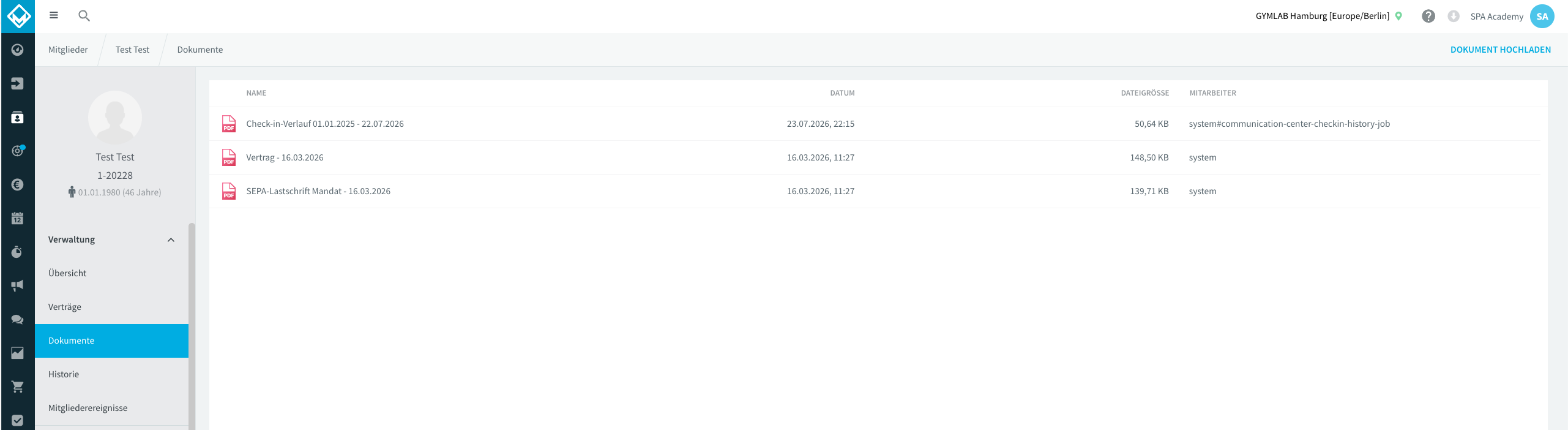Open the checkmark tasks sidebar icon
The image size is (1568, 430).
coord(17,420)
